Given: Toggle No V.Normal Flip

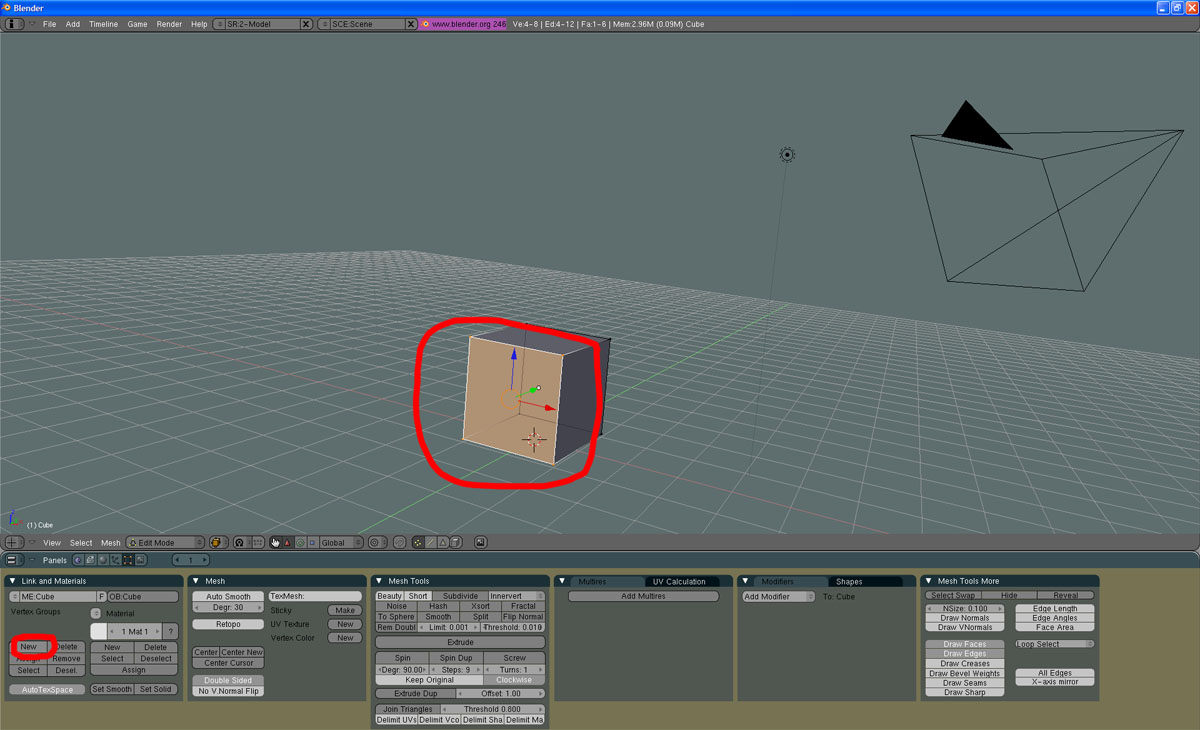Looking at the screenshot, I should pyautogui.click(x=228, y=691).
